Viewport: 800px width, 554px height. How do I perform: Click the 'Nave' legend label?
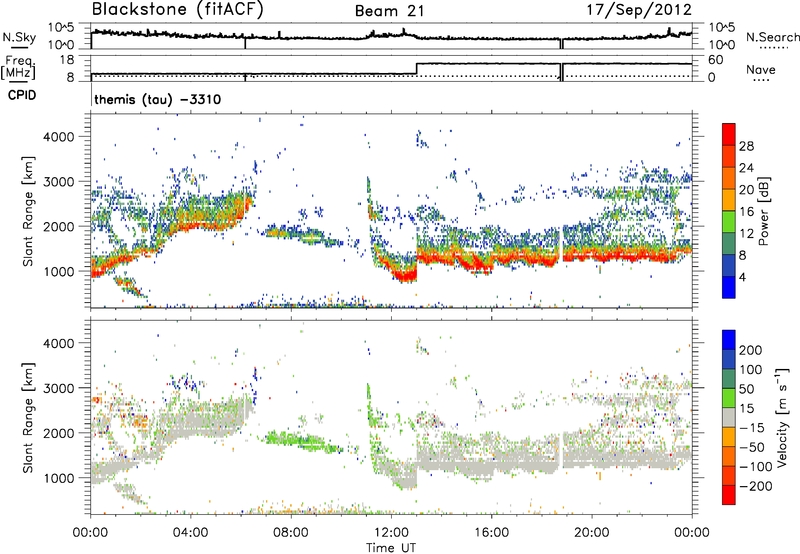pos(761,69)
